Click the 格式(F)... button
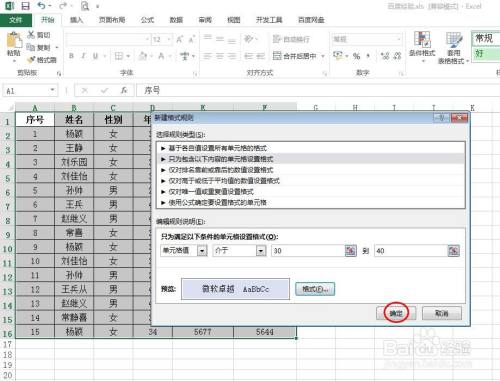Image resolution: width=500 pixels, height=381 pixels. pyautogui.click(x=315, y=289)
